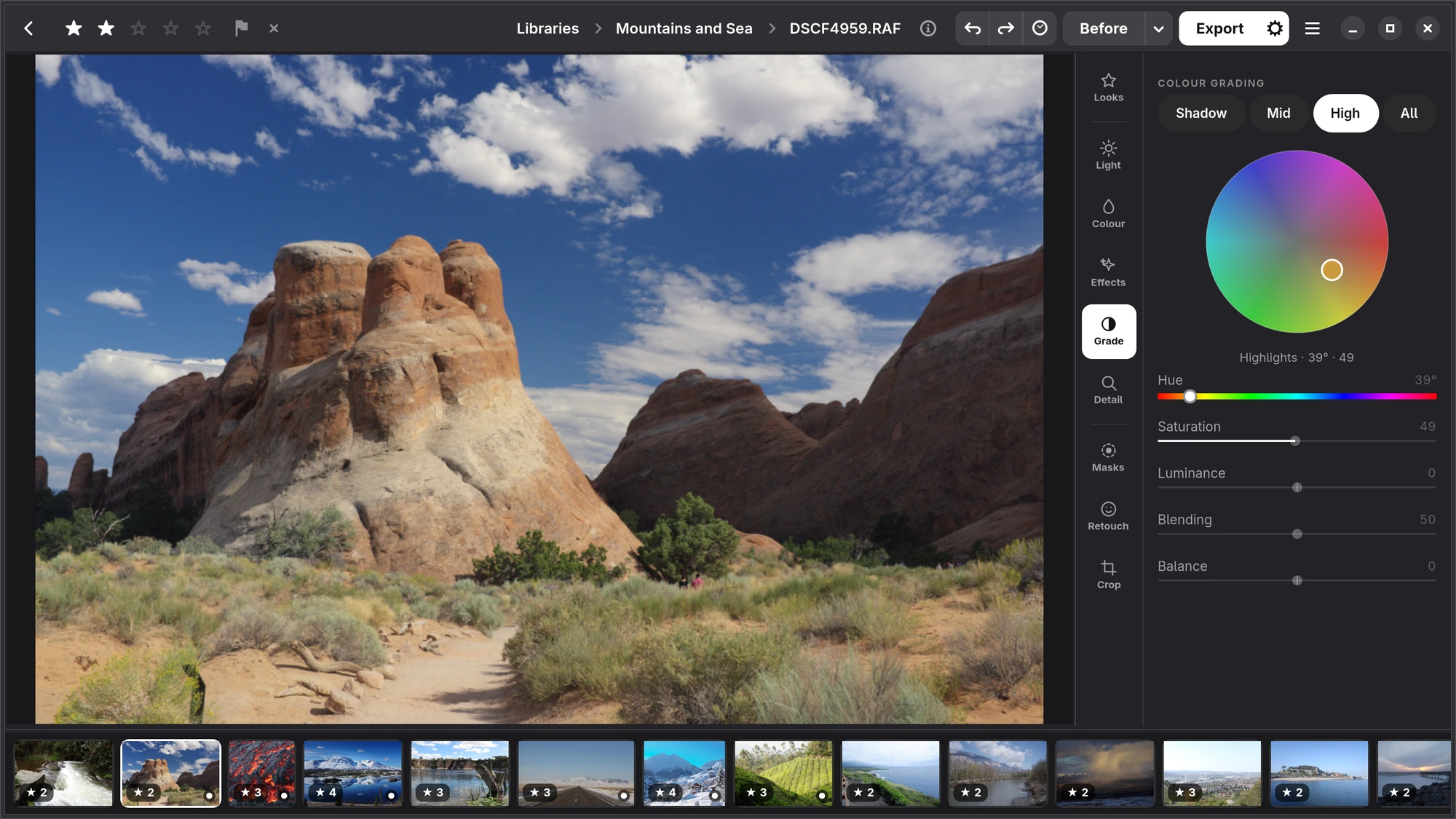Switch to All colour grading

[x=1409, y=113]
